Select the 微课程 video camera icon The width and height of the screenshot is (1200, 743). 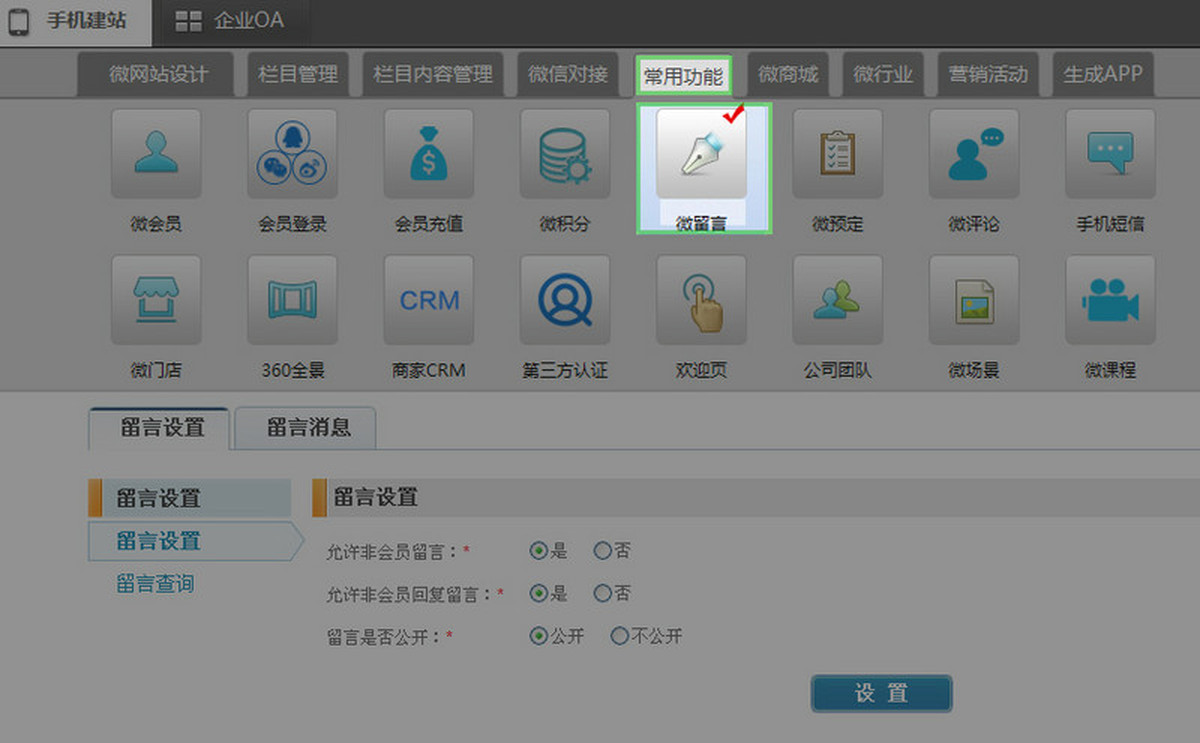1110,300
